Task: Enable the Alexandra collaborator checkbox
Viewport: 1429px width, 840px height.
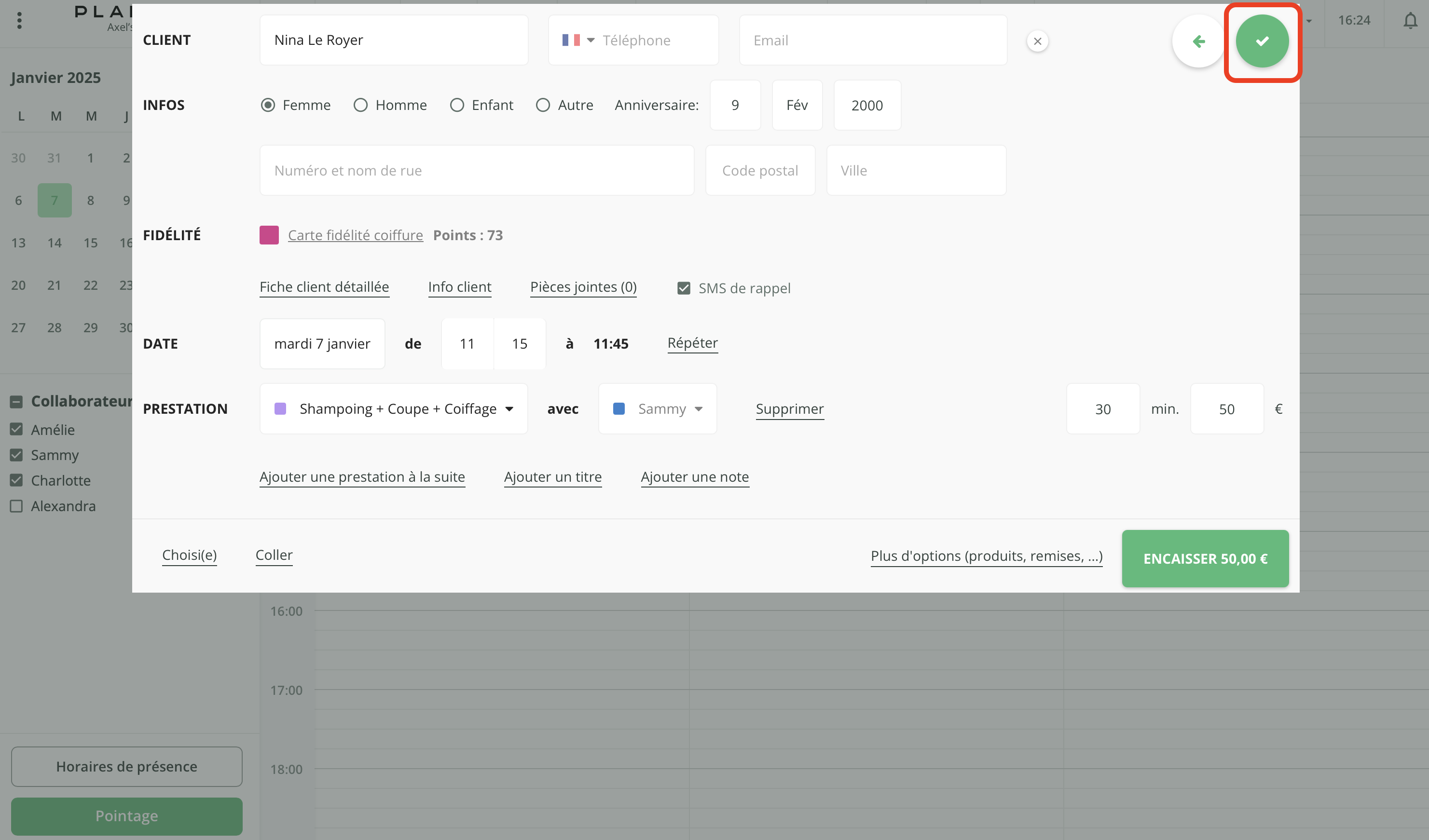Action: click(16, 505)
